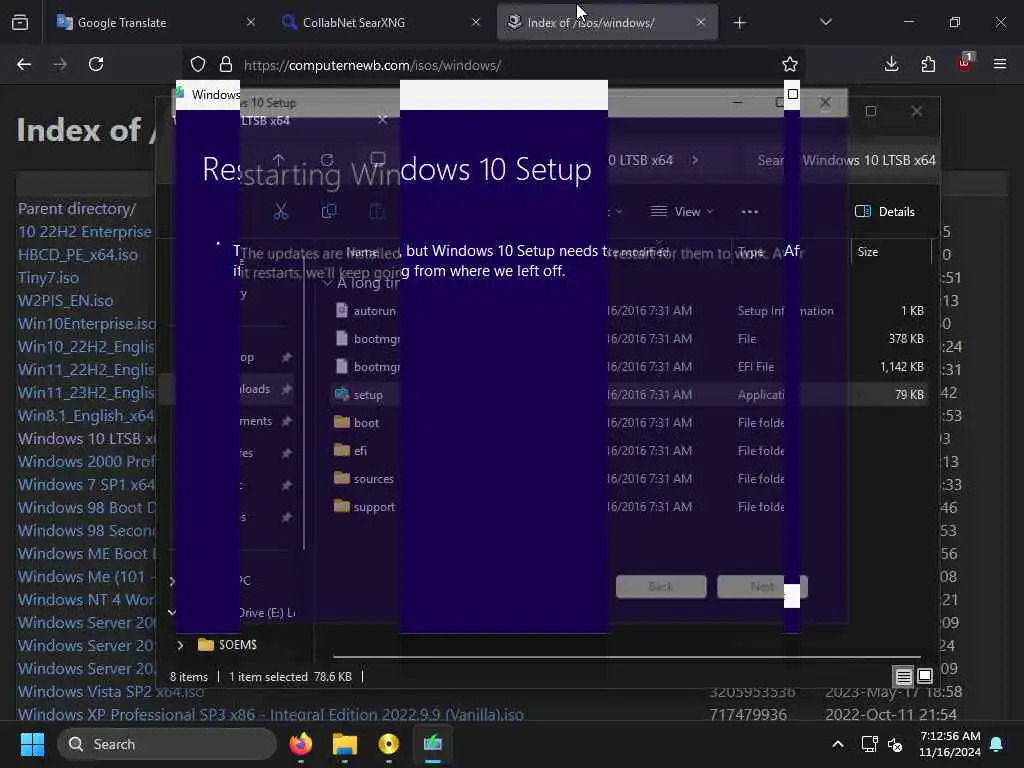Collapse the A long time ago group
This screenshot has width=1024, height=768.
327,283
